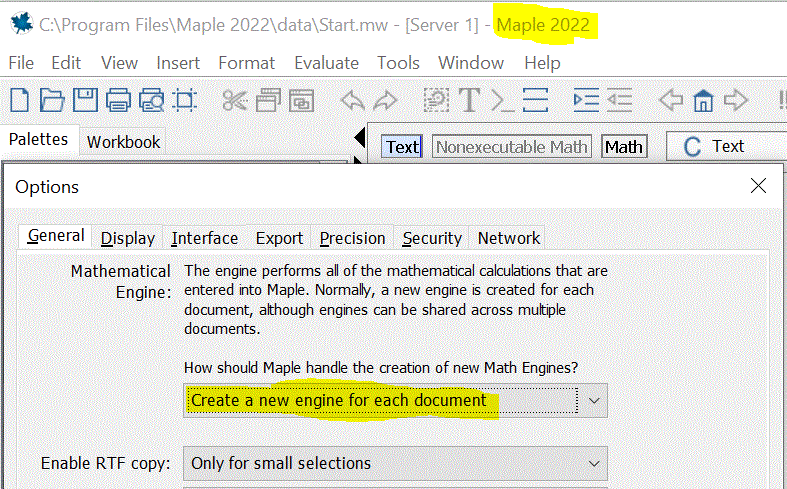Switch to the Export options tab
Screen dimensions: 787x489
tap(279, 238)
